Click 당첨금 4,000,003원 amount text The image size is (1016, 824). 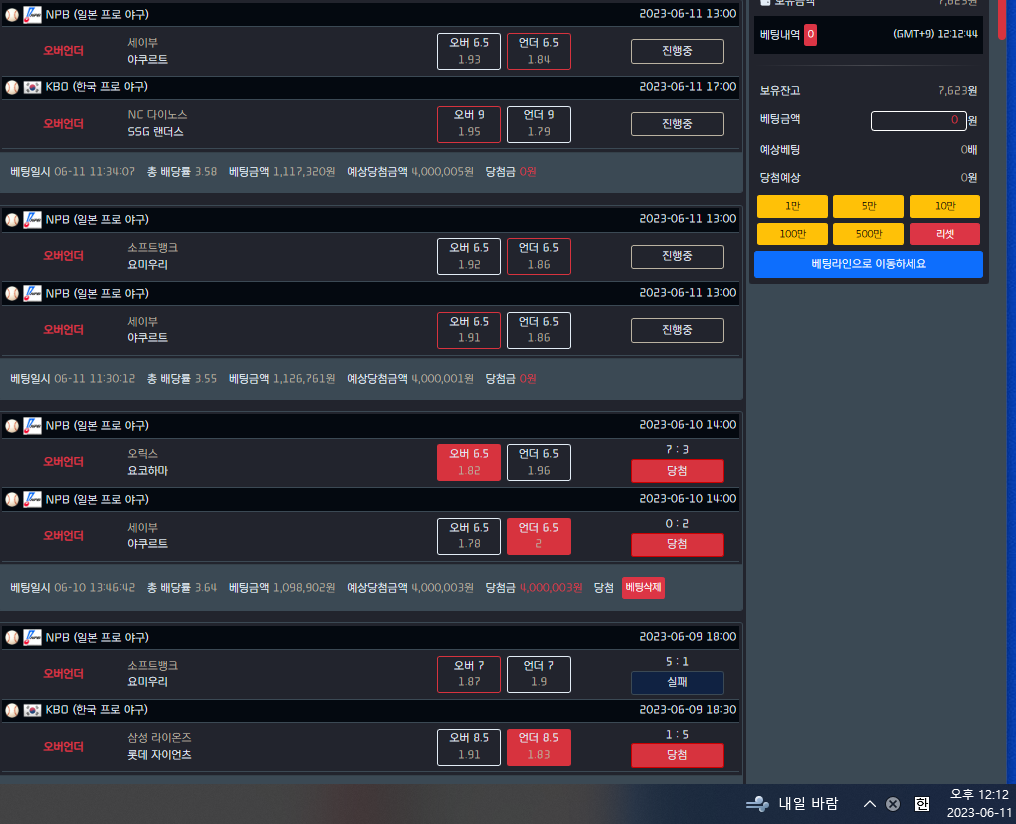click(x=551, y=588)
